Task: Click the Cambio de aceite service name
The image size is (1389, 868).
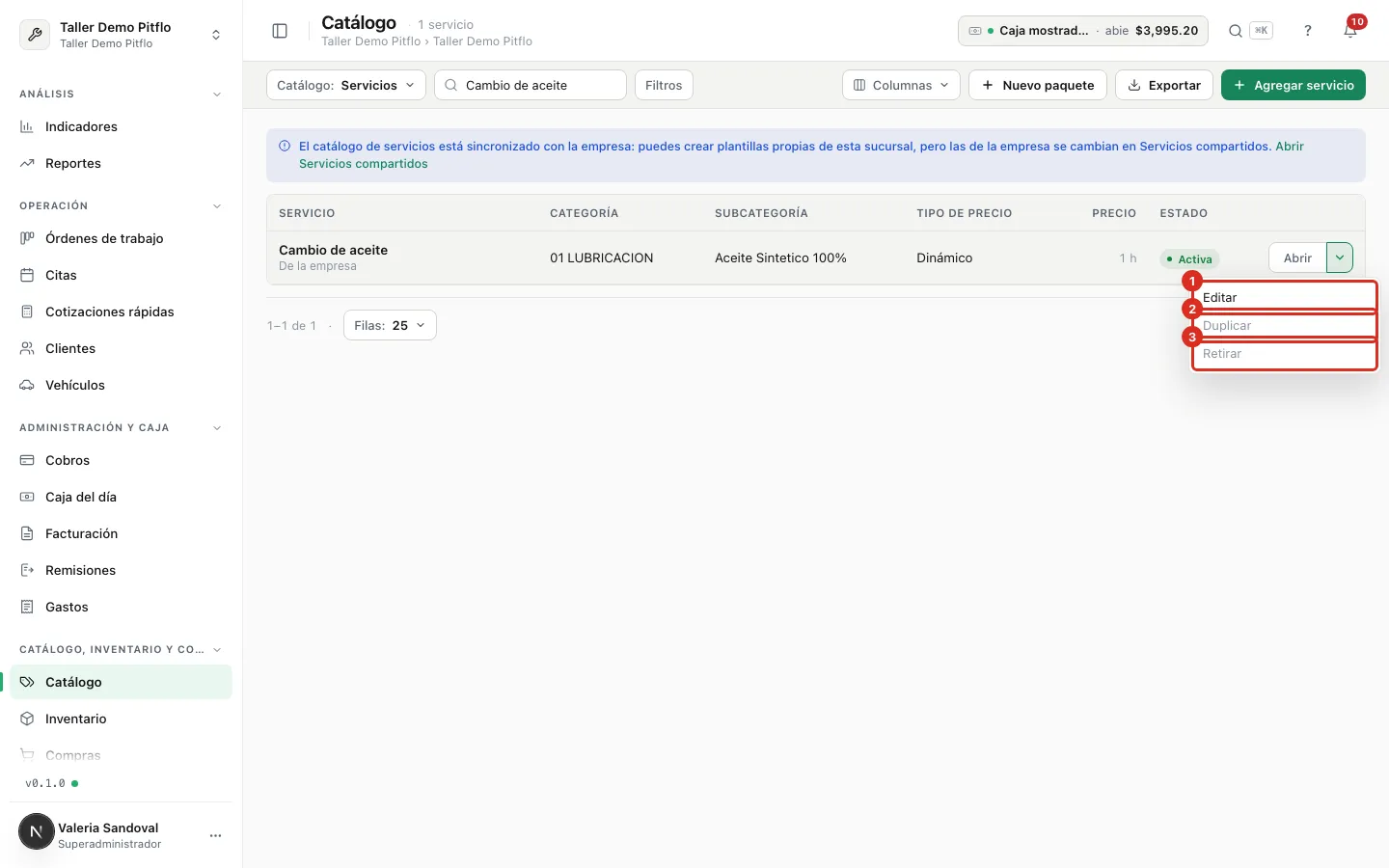Action: pos(333,250)
